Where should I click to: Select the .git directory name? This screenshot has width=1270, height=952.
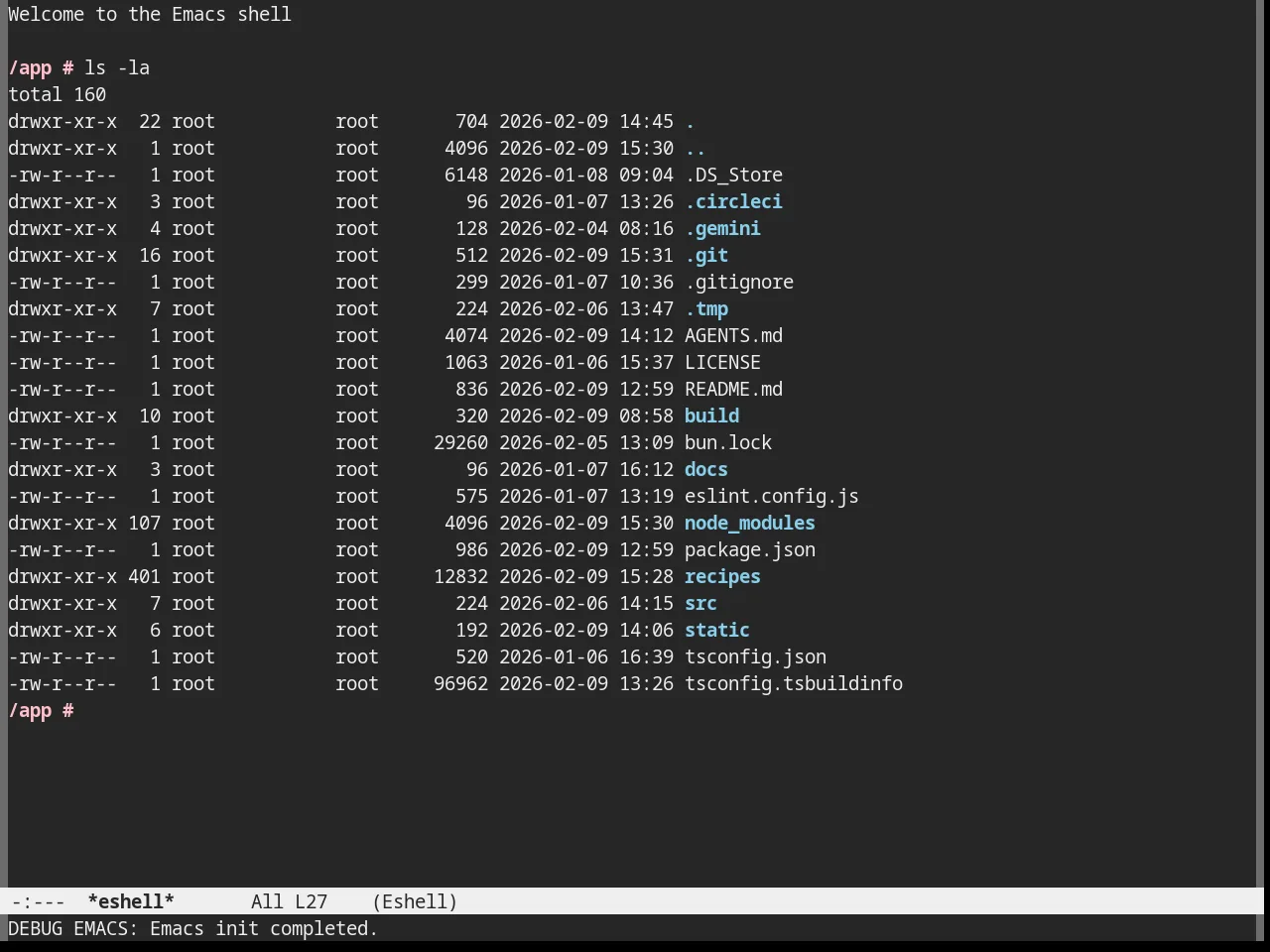(706, 255)
